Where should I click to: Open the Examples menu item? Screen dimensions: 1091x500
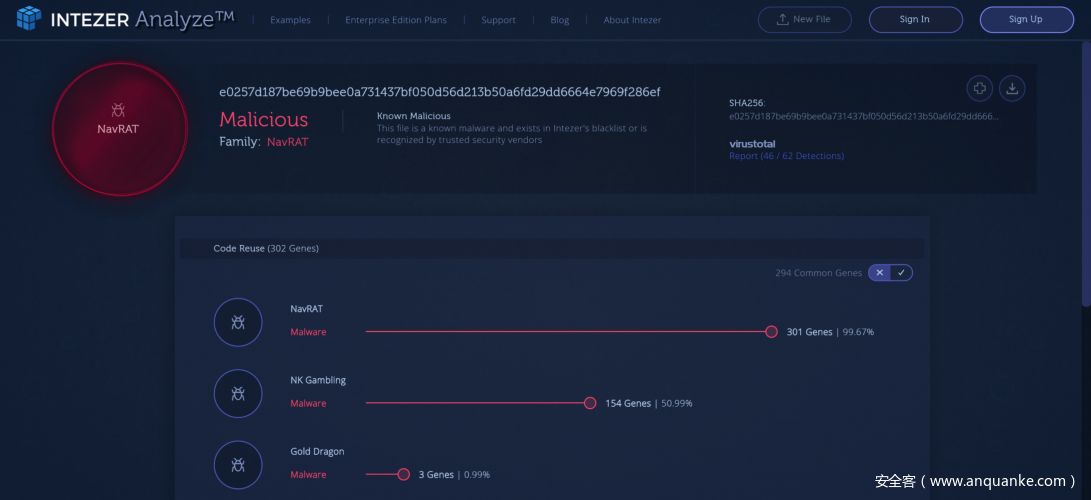[x=290, y=20]
